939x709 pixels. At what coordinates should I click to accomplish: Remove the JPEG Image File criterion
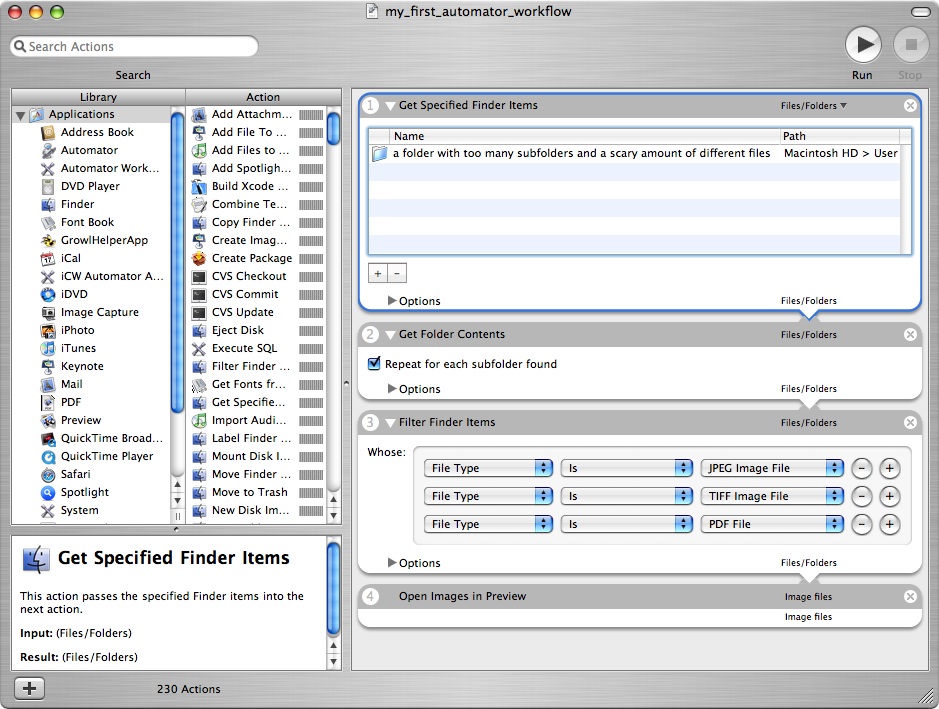coord(861,468)
